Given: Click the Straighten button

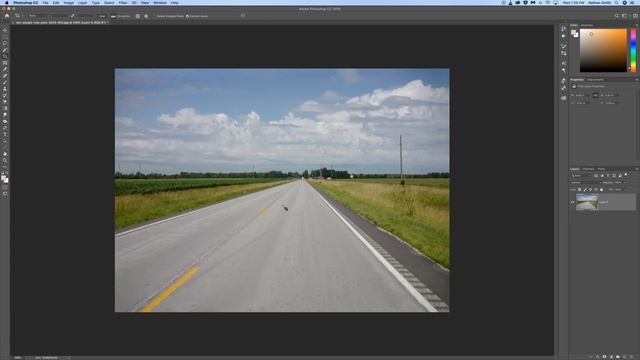Looking at the screenshot, I should 121,16.
